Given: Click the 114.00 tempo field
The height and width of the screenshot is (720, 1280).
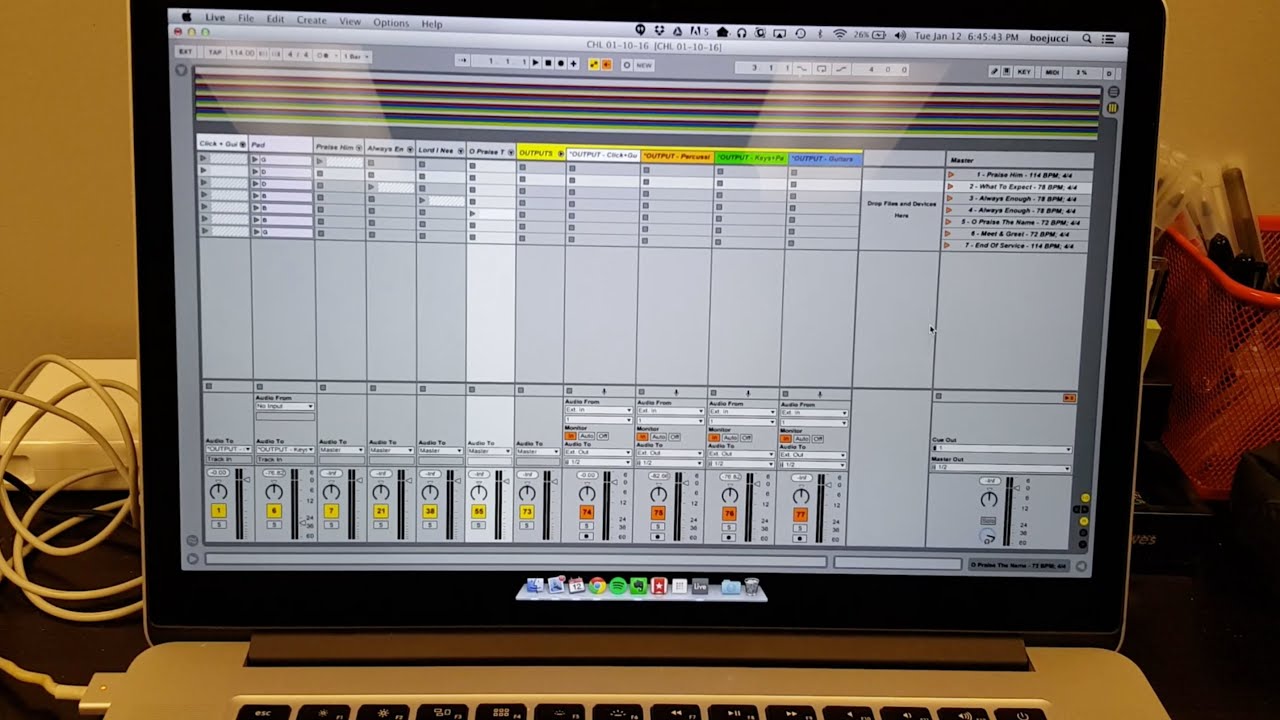Looking at the screenshot, I should point(241,52).
